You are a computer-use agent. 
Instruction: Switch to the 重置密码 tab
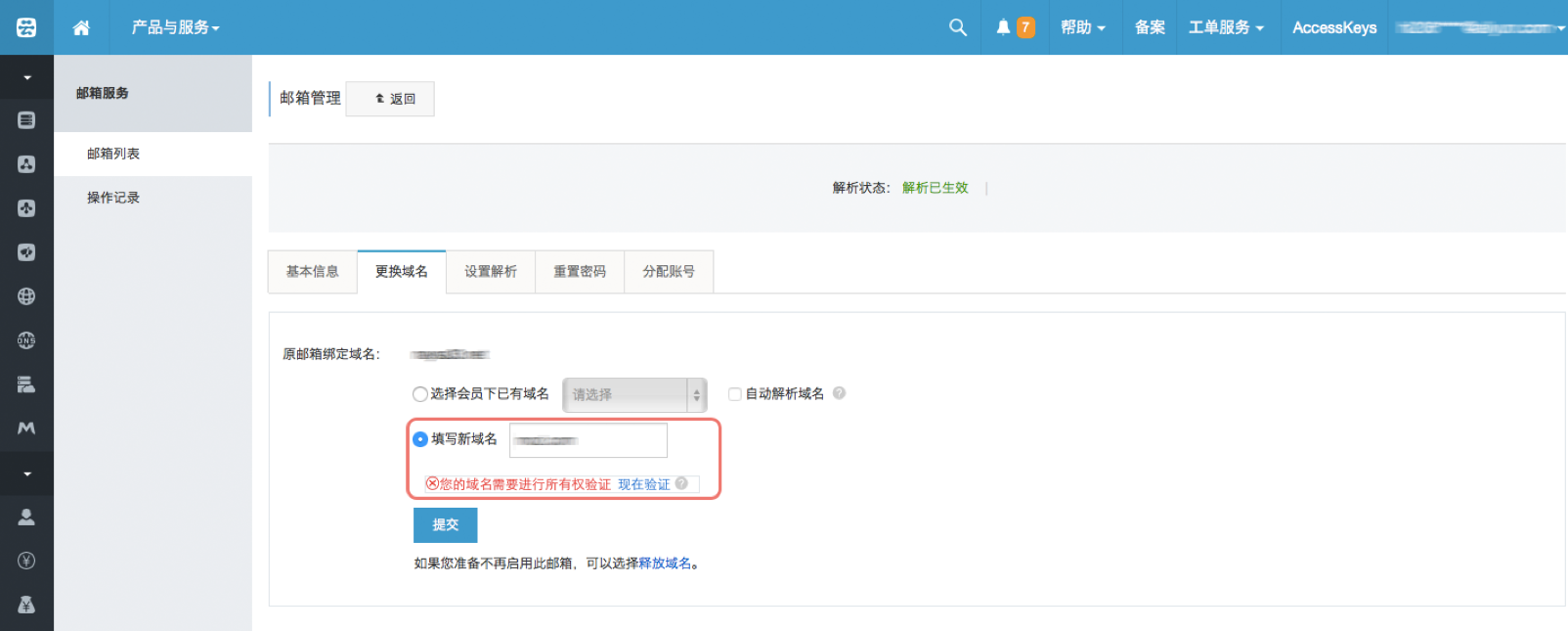pyautogui.click(x=580, y=272)
